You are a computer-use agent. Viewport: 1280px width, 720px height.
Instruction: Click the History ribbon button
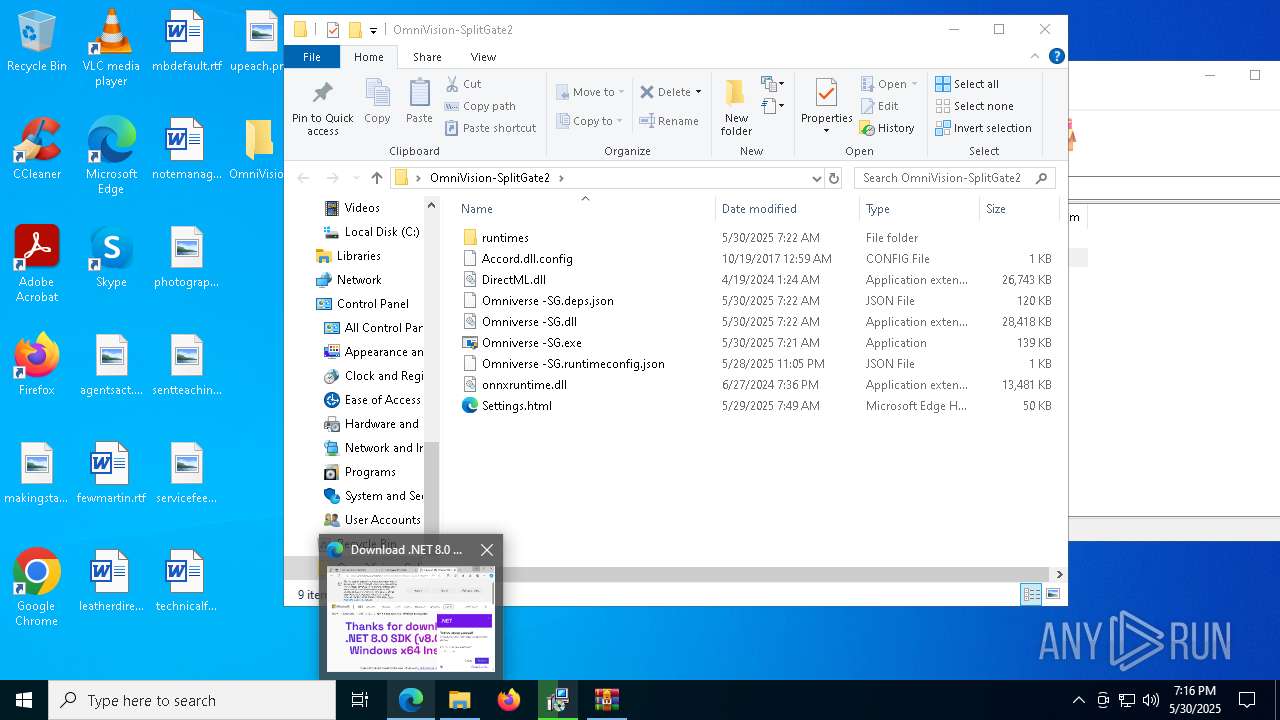(886, 128)
